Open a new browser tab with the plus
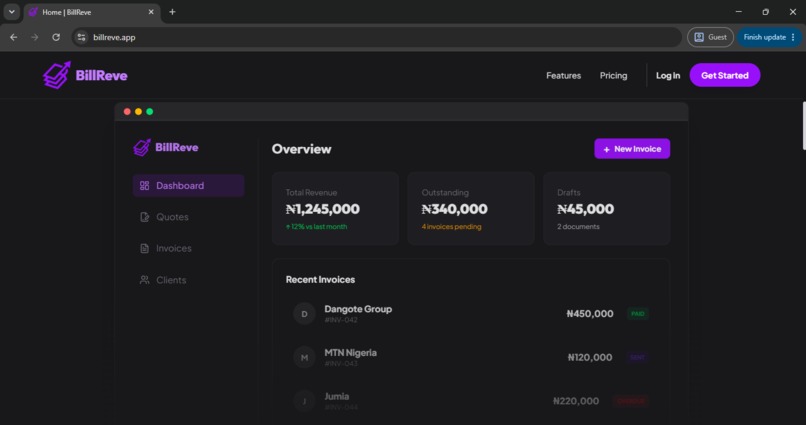Screen dimensions: 806x425 click(x=172, y=12)
